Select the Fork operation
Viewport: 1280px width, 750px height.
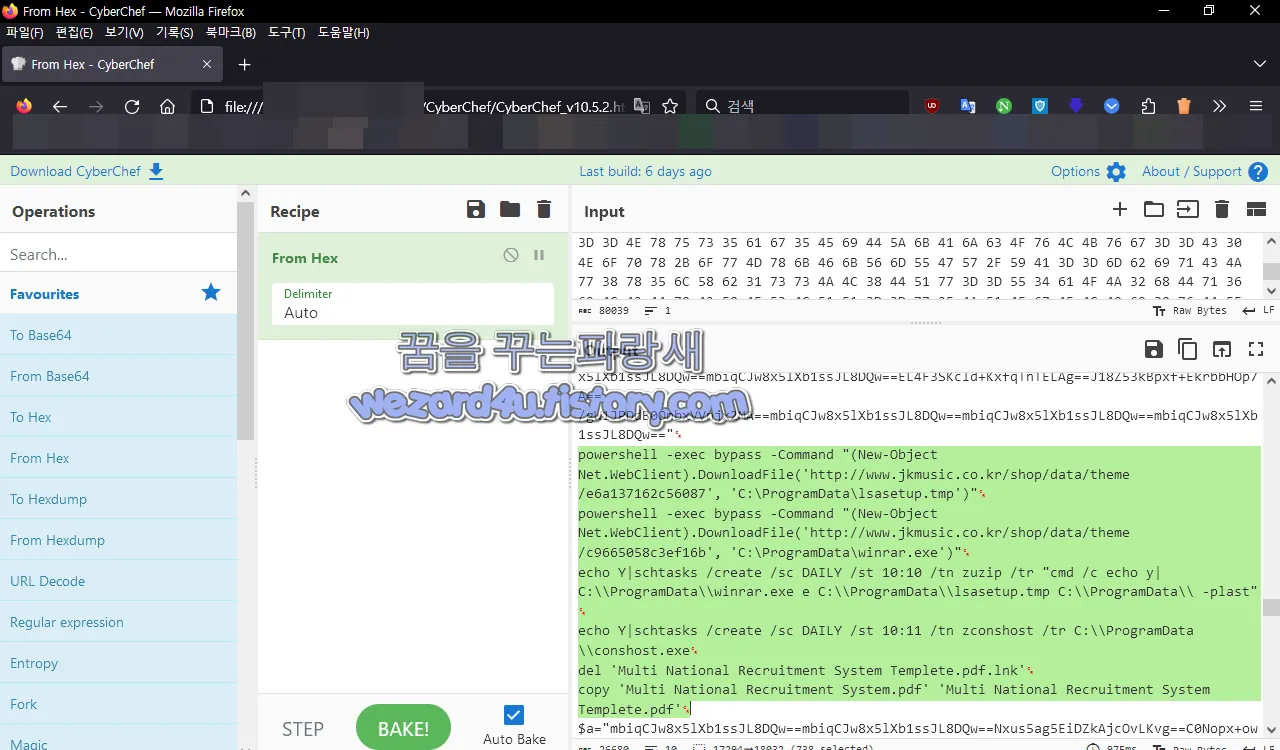pos(118,704)
